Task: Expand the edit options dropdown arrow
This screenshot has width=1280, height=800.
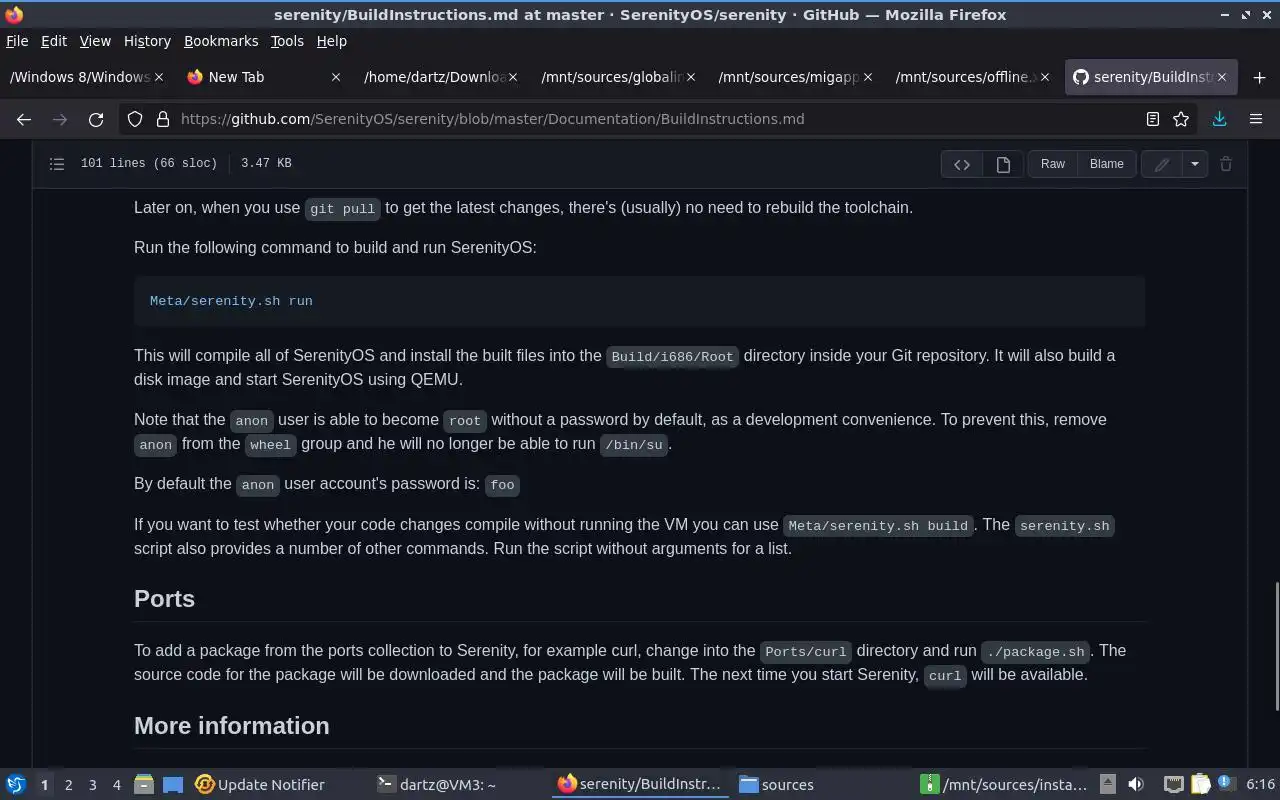Action: tap(1195, 164)
